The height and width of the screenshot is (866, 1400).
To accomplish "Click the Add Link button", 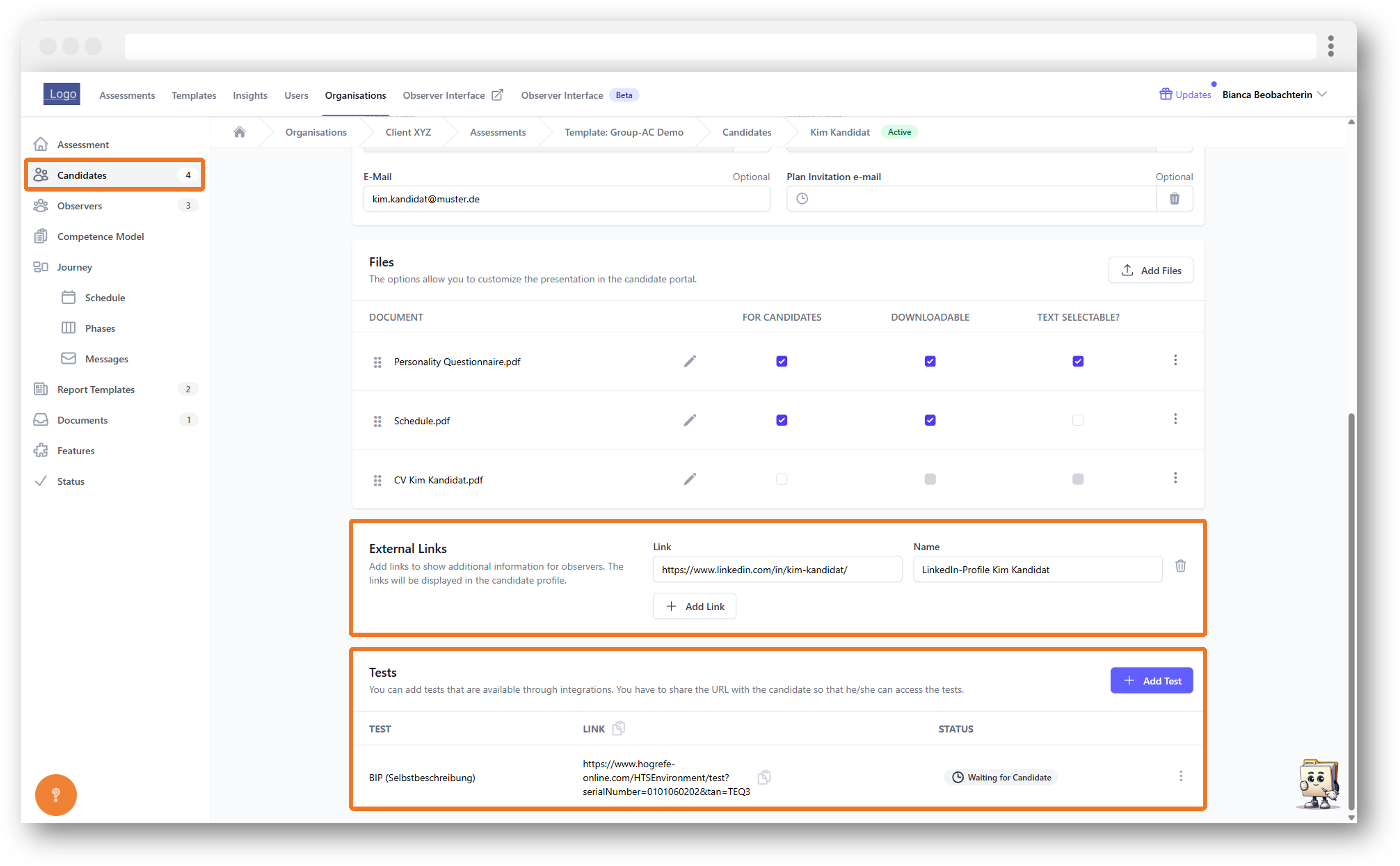I will (x=695, y=606).
